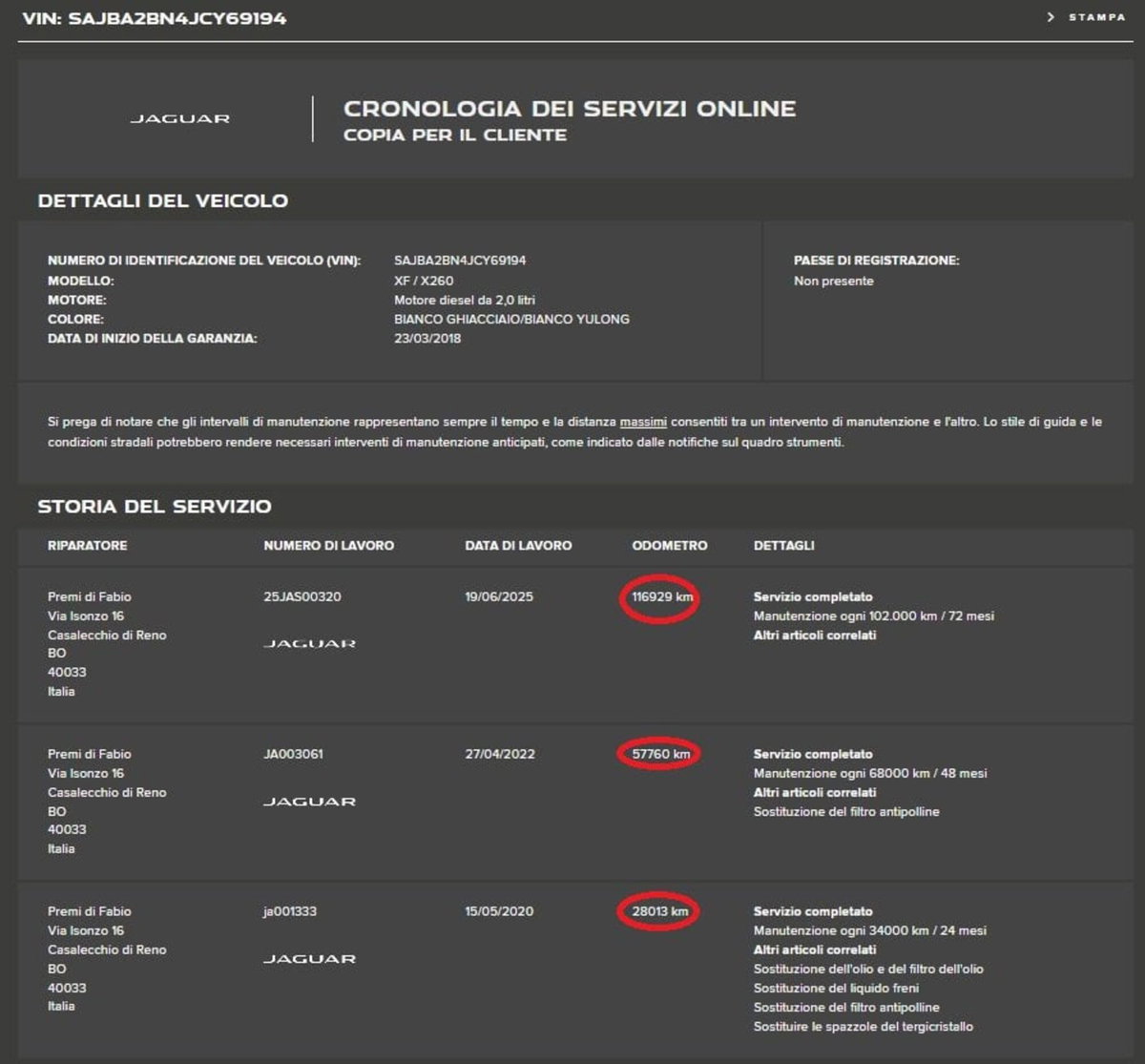Click the engine value Motore diesel da 2,0 litri
This screenshot has width=1145, height=1064.
[x=465, y=301]
